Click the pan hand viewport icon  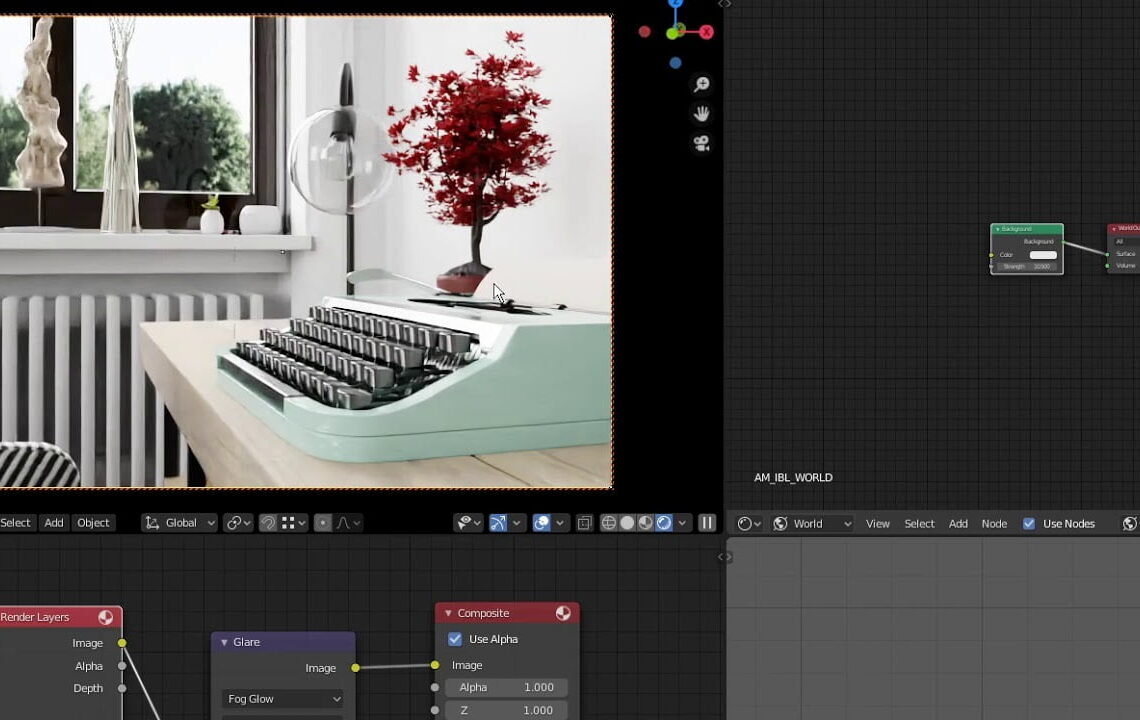(x=702, y=114)
